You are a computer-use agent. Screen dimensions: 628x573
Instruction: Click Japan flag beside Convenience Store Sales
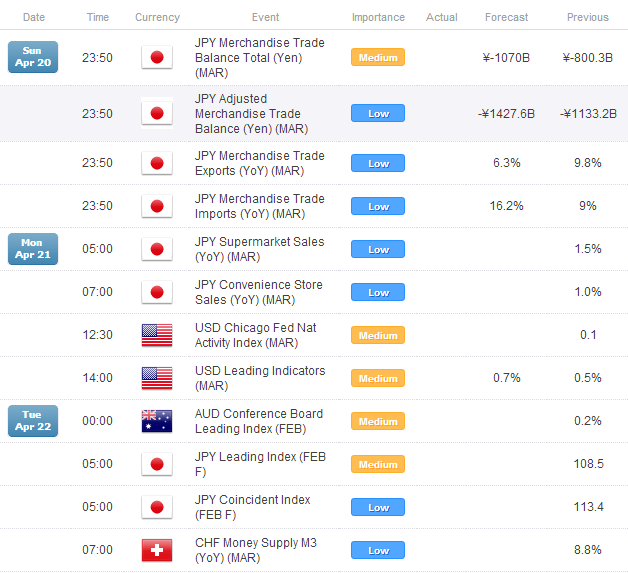[x=157, y=292]
